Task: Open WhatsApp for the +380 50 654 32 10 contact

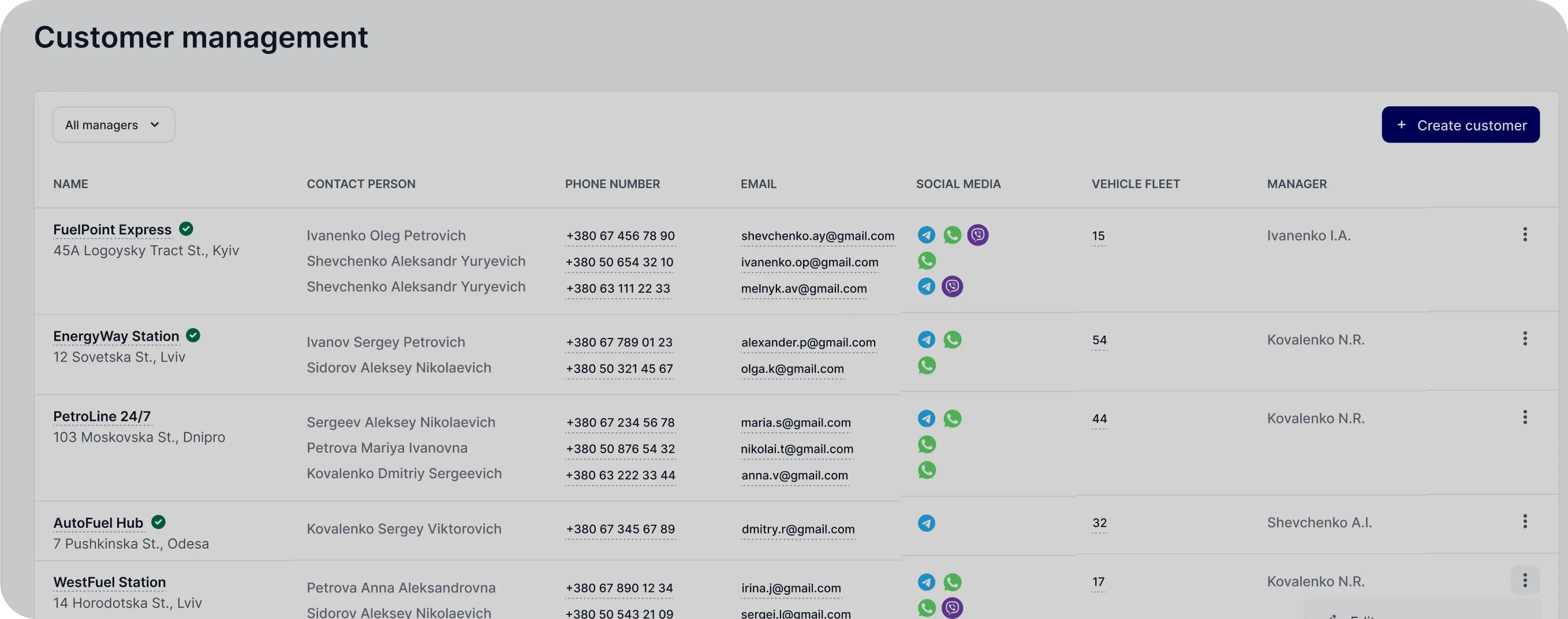Action: (927, 261)
